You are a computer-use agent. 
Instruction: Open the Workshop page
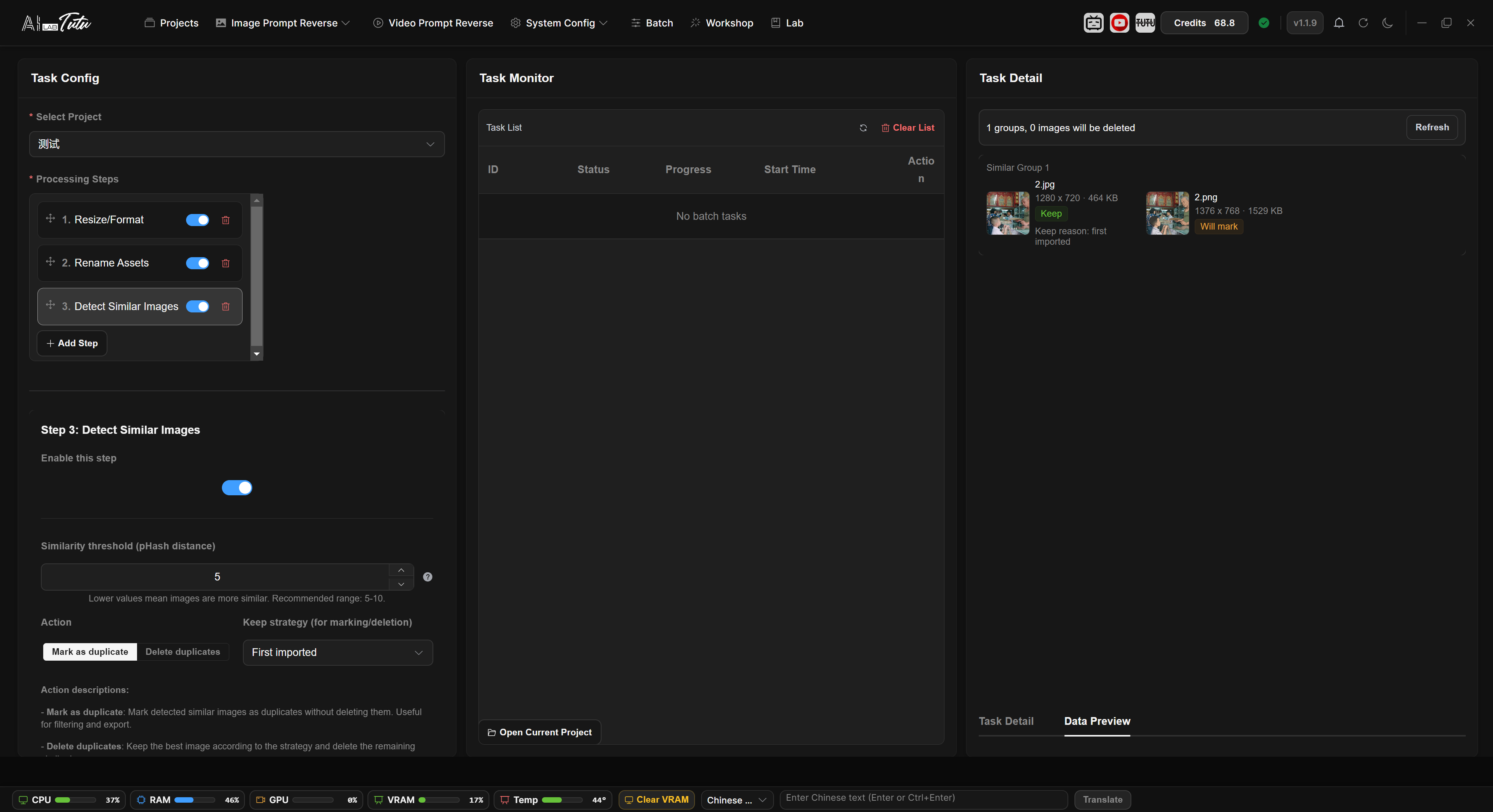[x=721, y=23]
